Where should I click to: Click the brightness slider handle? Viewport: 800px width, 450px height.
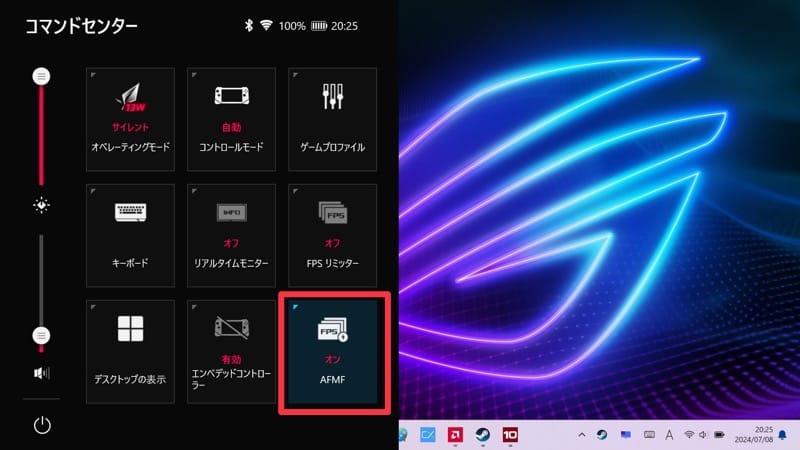(x=41, y=76)
